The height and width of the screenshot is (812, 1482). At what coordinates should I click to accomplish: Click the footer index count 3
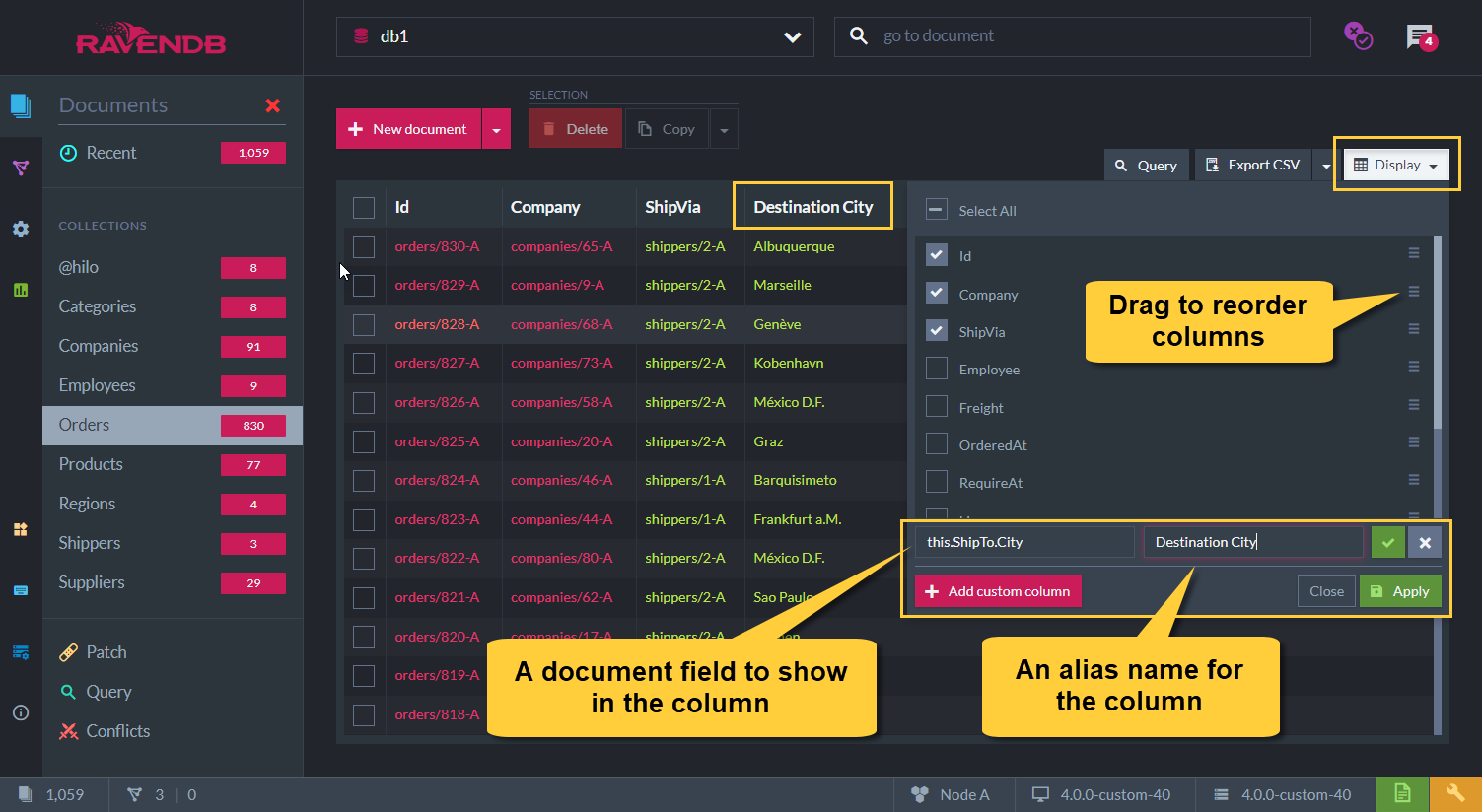point(146,794)
